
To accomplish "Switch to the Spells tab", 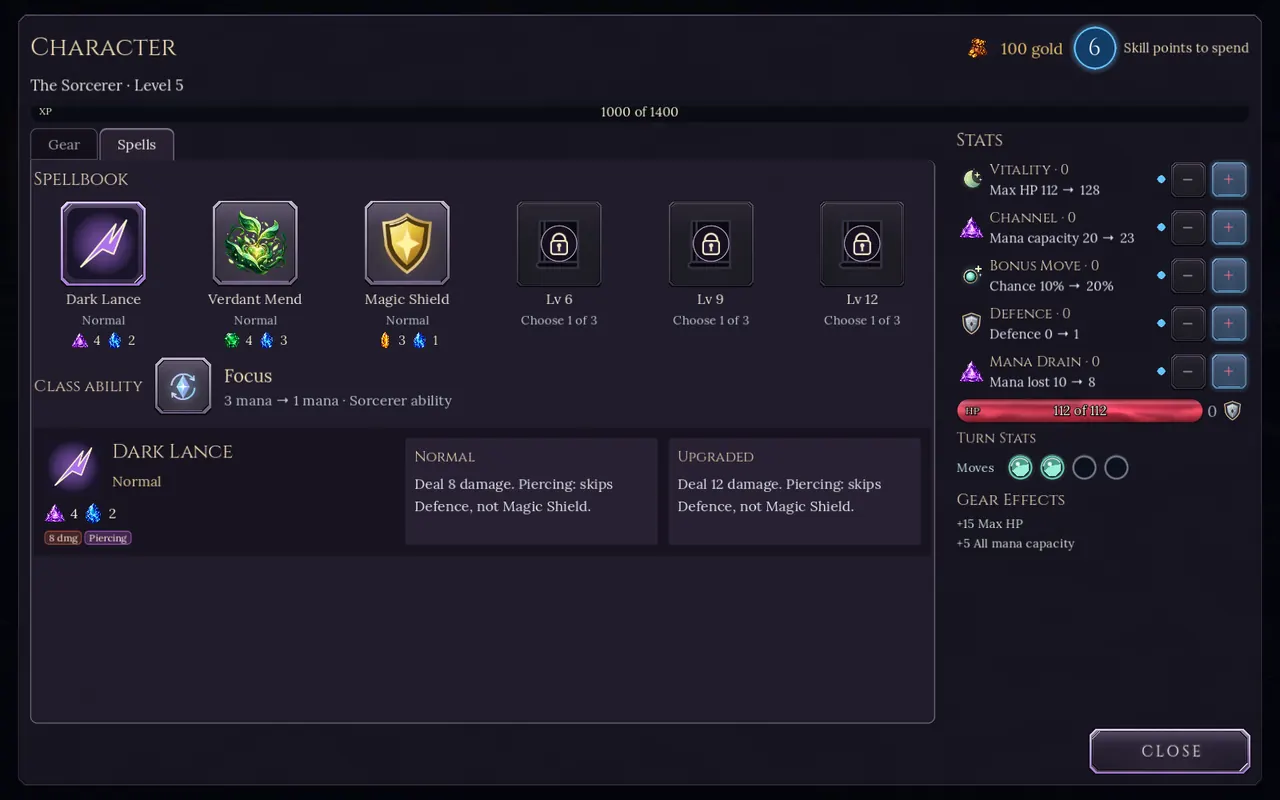I will pos(137,145).
